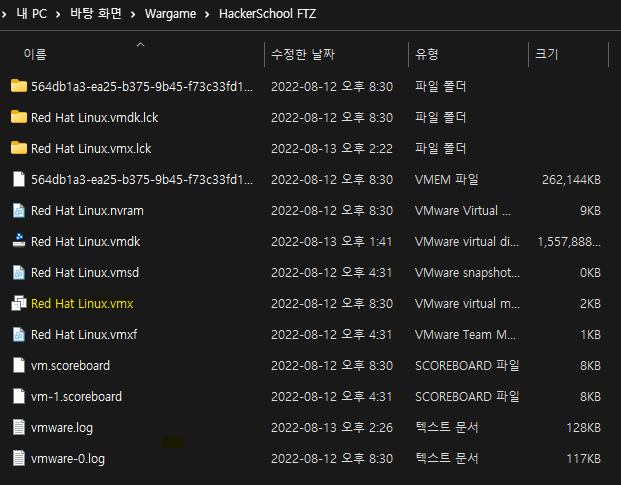621x485 pixels.
Task: Click the Red Hat Linux.vmdk disk icon
Action: 19,241
